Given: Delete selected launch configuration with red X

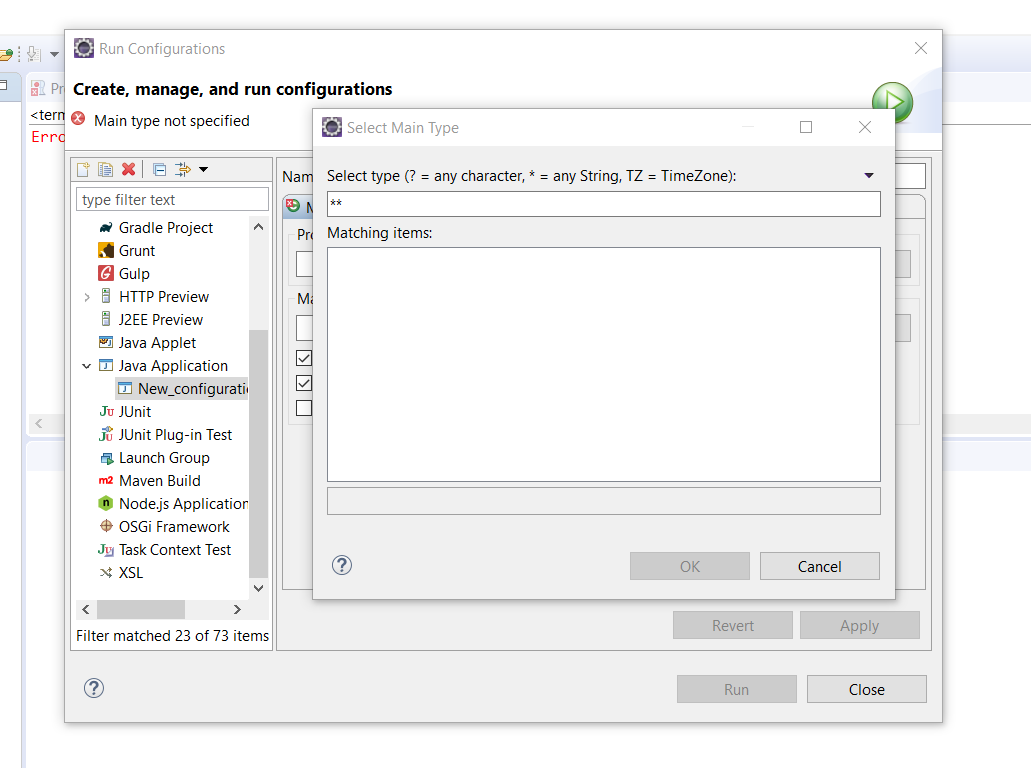Looking at the screenshot, I should [x=128, y=170].
